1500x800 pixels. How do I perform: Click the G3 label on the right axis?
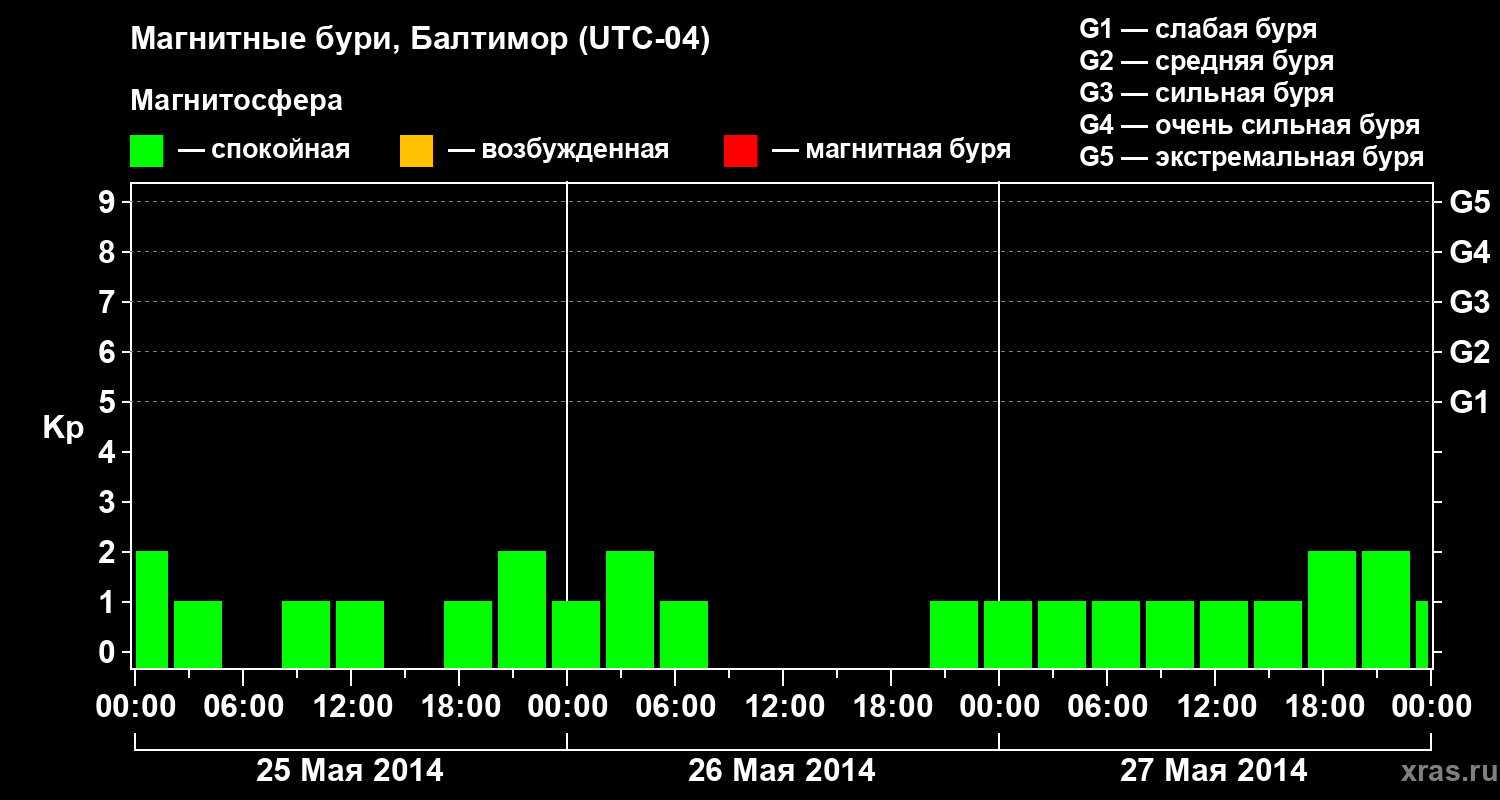click(1469, 302)
